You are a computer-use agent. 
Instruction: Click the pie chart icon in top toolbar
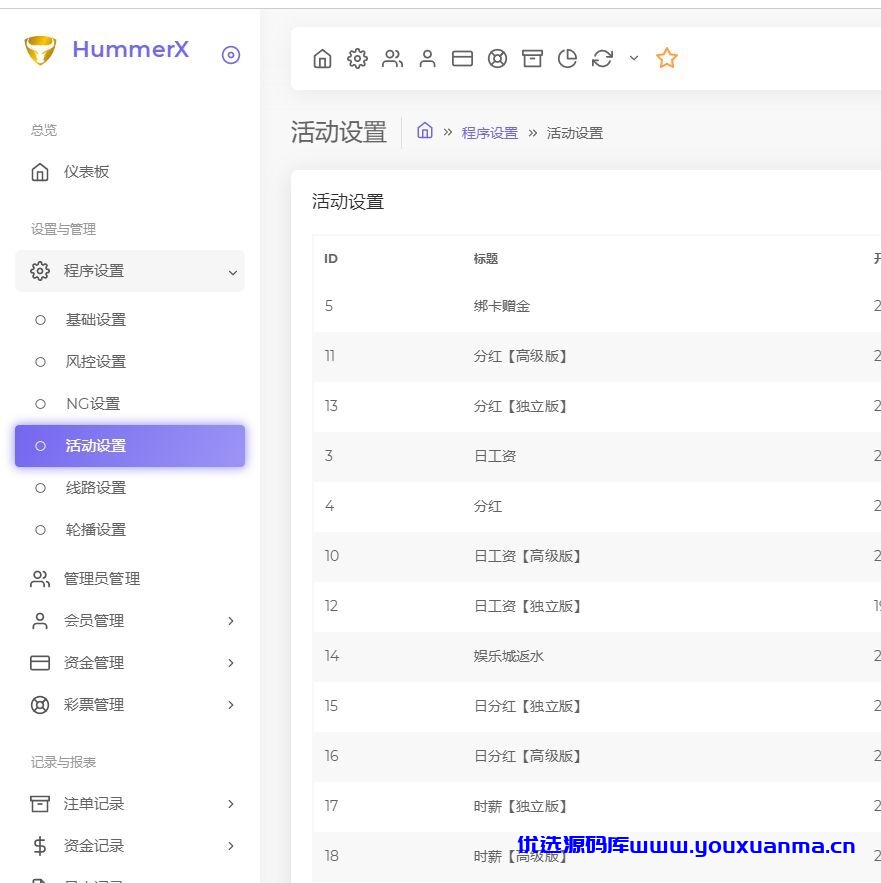[x=567, y=59]
